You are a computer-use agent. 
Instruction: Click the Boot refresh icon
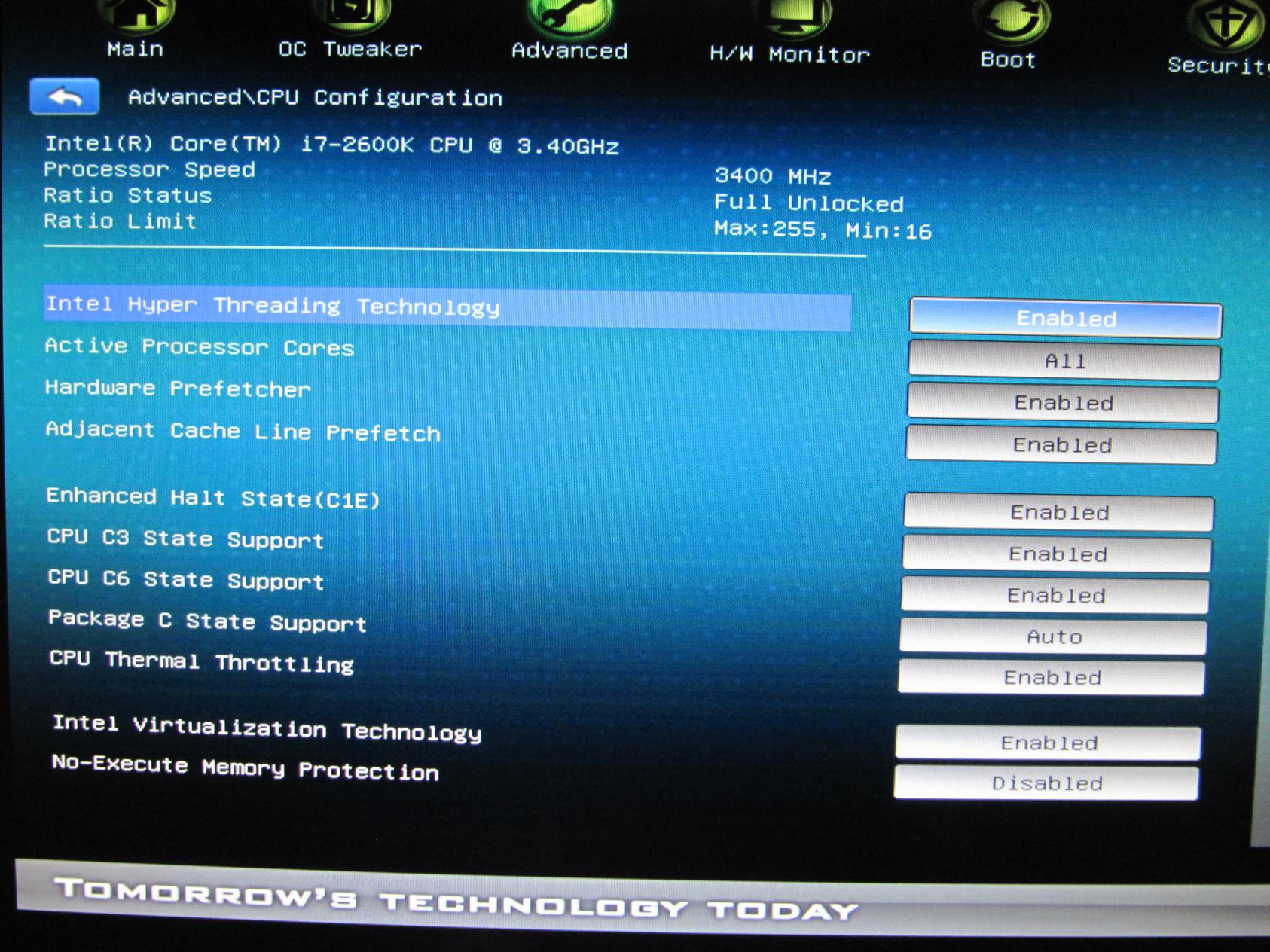[x=1009, y=20]
